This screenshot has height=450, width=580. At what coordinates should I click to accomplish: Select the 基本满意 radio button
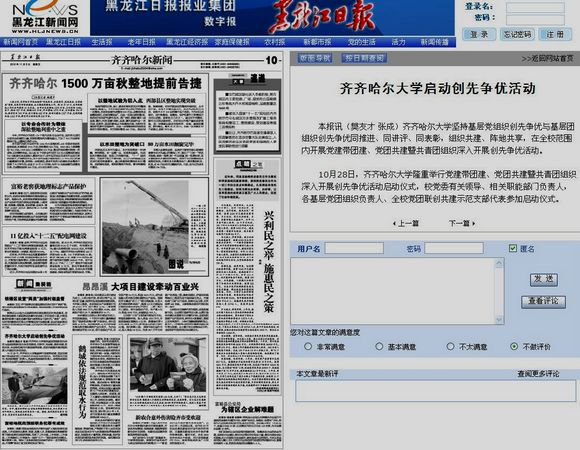pos(379,346)
